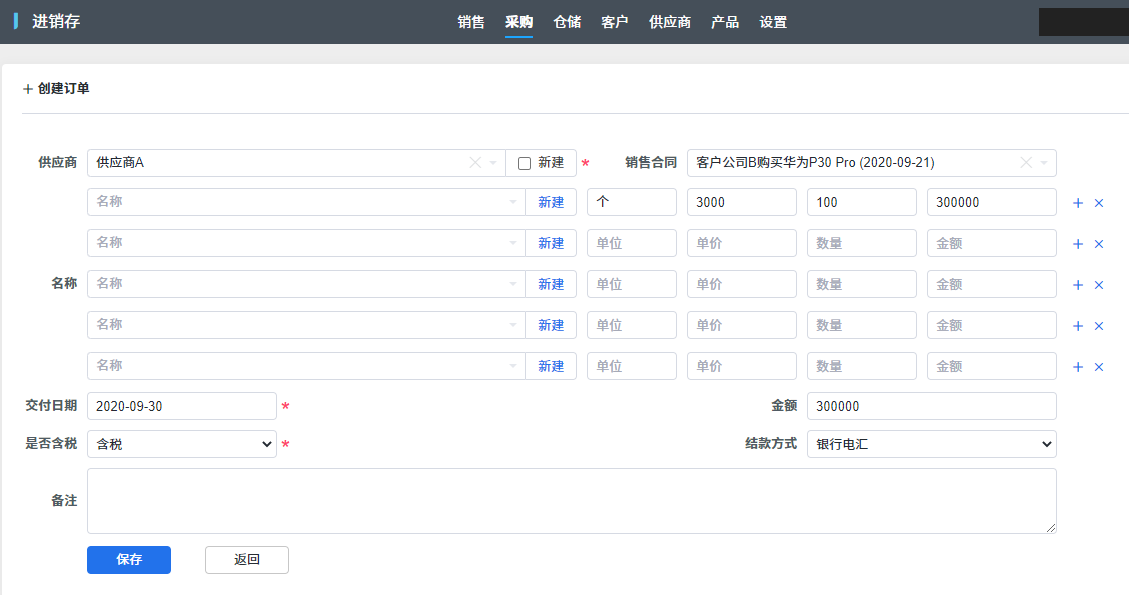Tick the 新建 checkbox next to supplier

524,163
